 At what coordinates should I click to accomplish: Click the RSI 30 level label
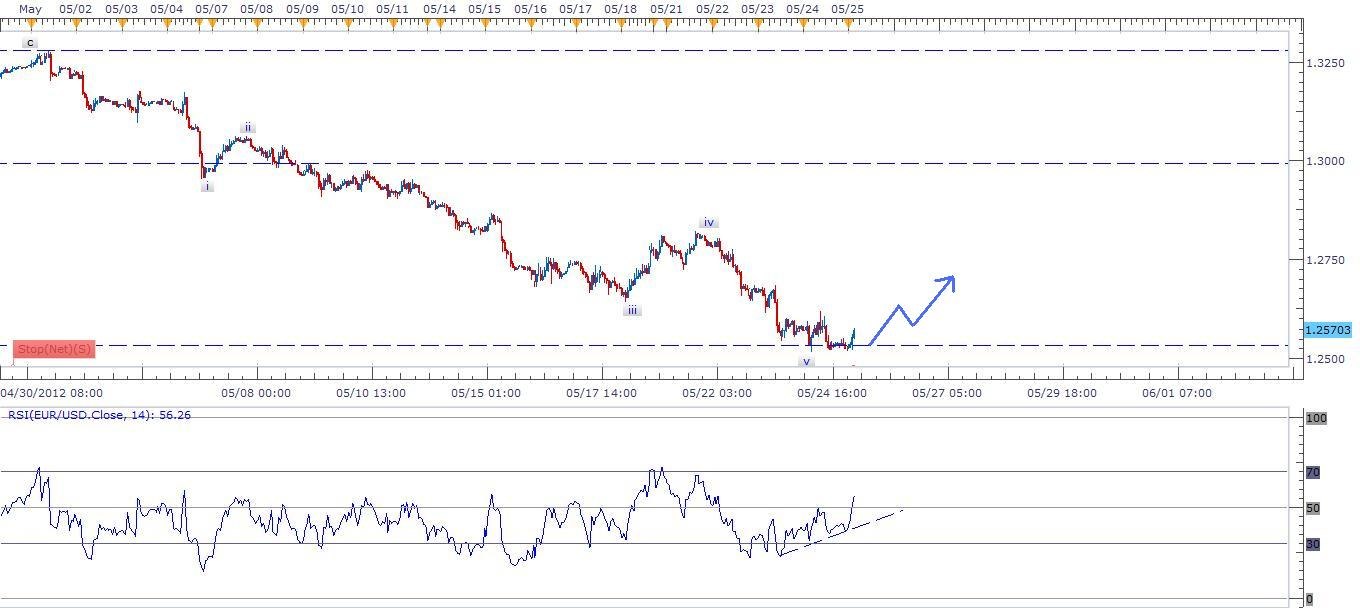coord(1312,545)
